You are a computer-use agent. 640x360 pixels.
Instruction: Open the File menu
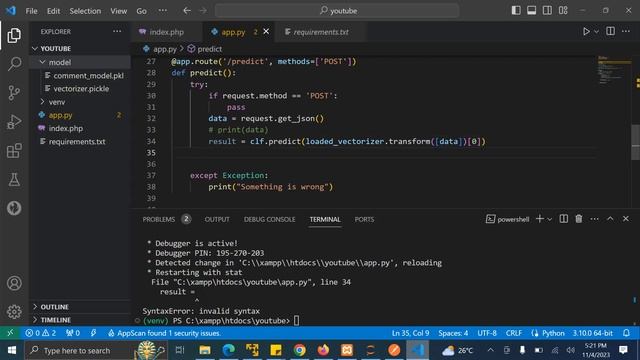click(31, 11)
